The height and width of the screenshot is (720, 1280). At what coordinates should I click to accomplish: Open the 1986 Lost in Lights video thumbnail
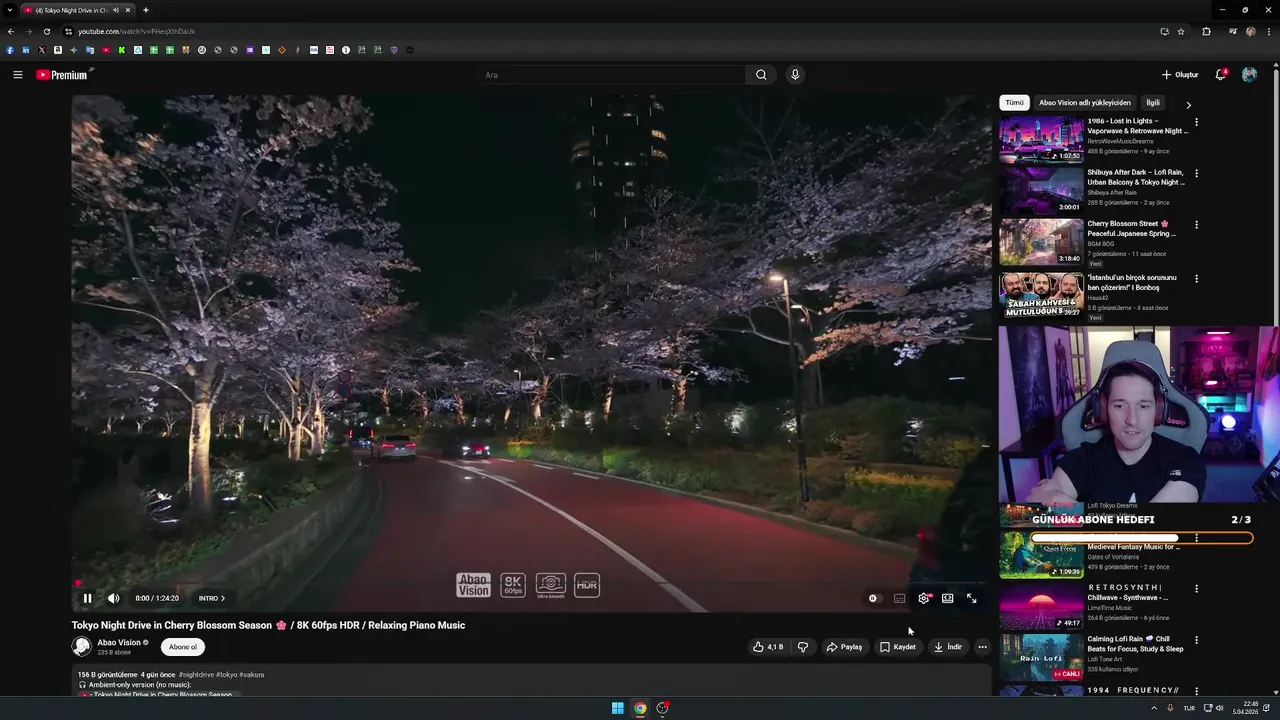coord(1041,139)
